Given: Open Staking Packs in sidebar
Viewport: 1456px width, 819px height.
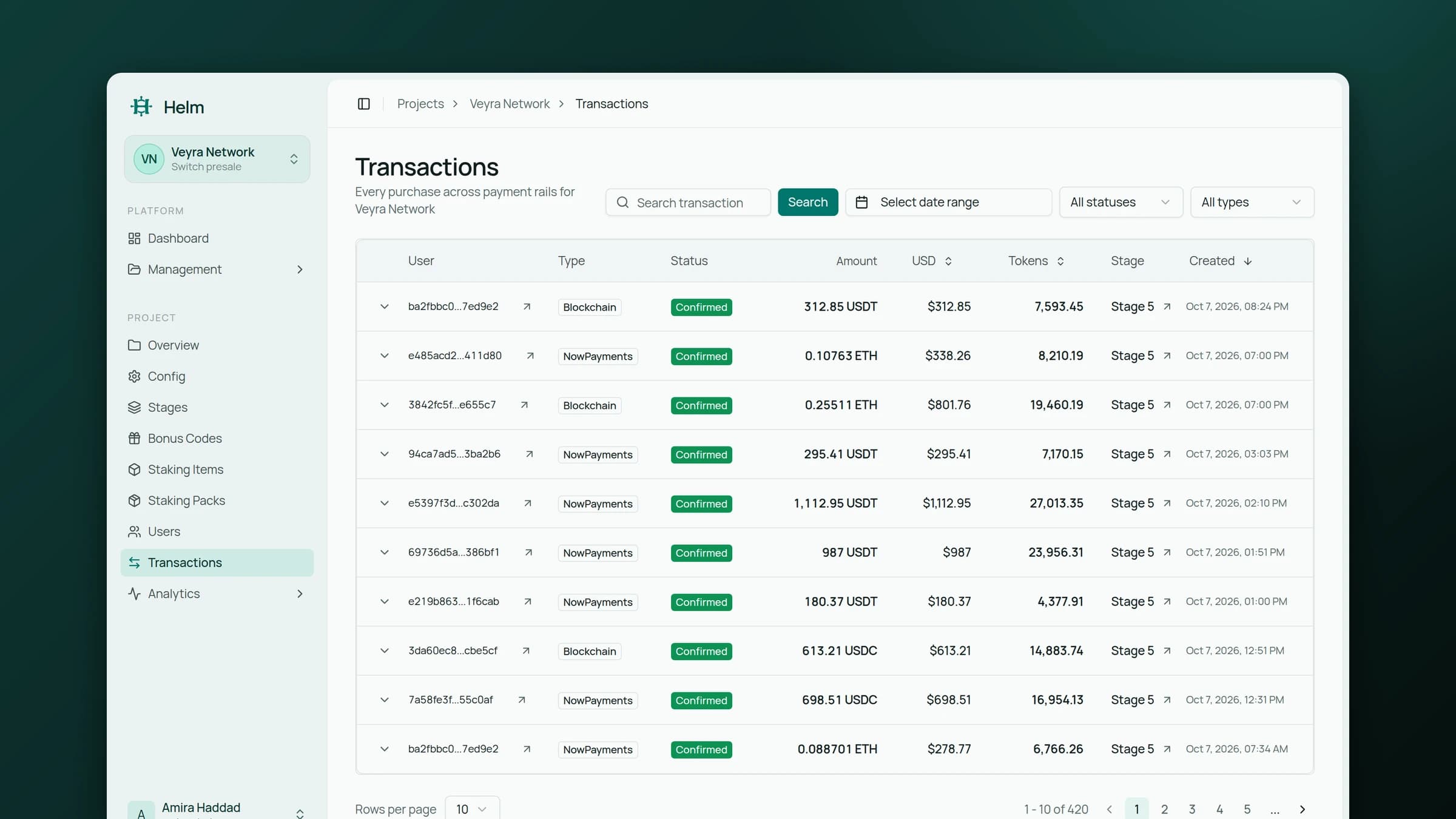Looking at the screenshot, I should 217,500.
